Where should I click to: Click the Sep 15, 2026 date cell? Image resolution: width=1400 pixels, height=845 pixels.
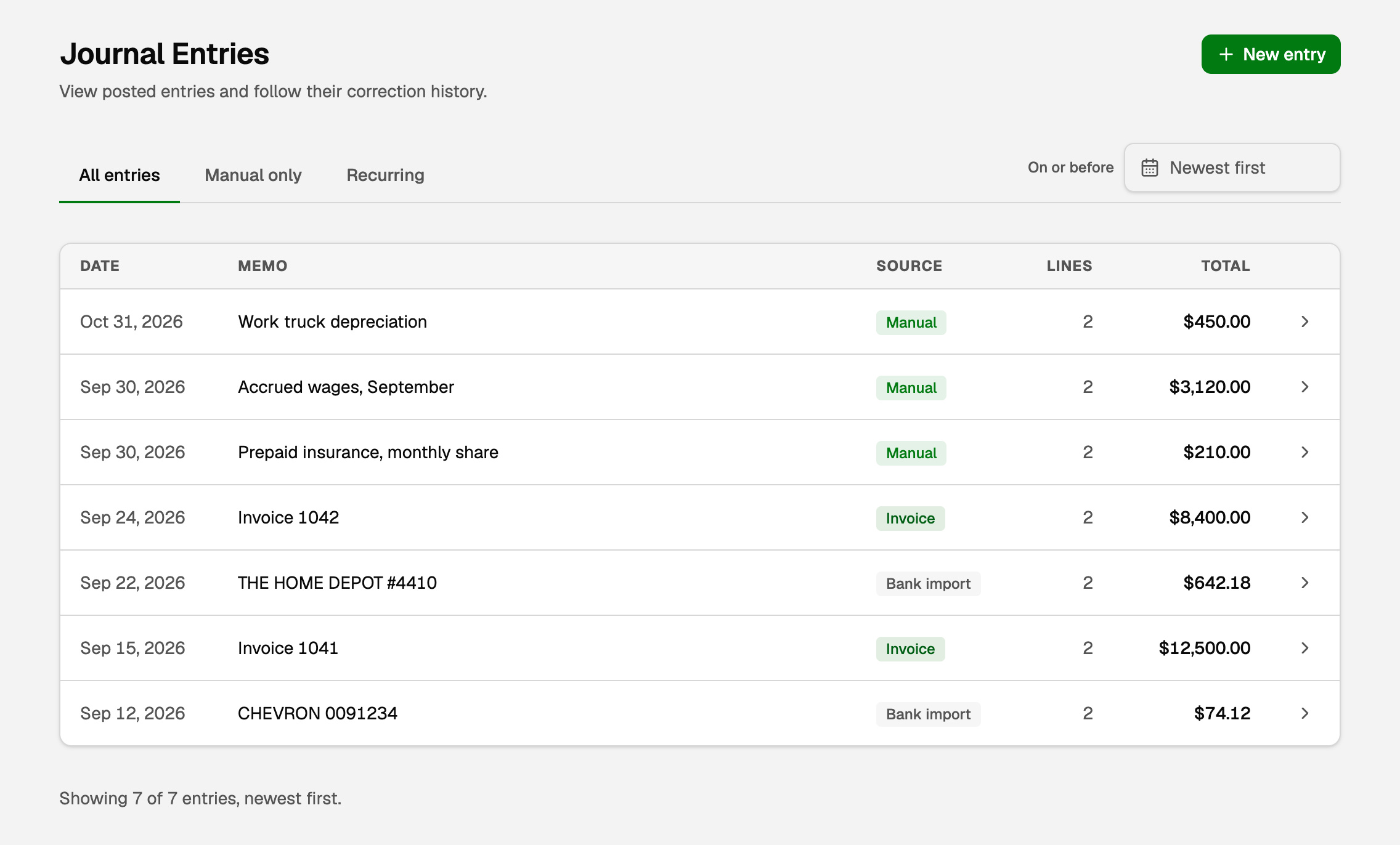click(132, 648)
